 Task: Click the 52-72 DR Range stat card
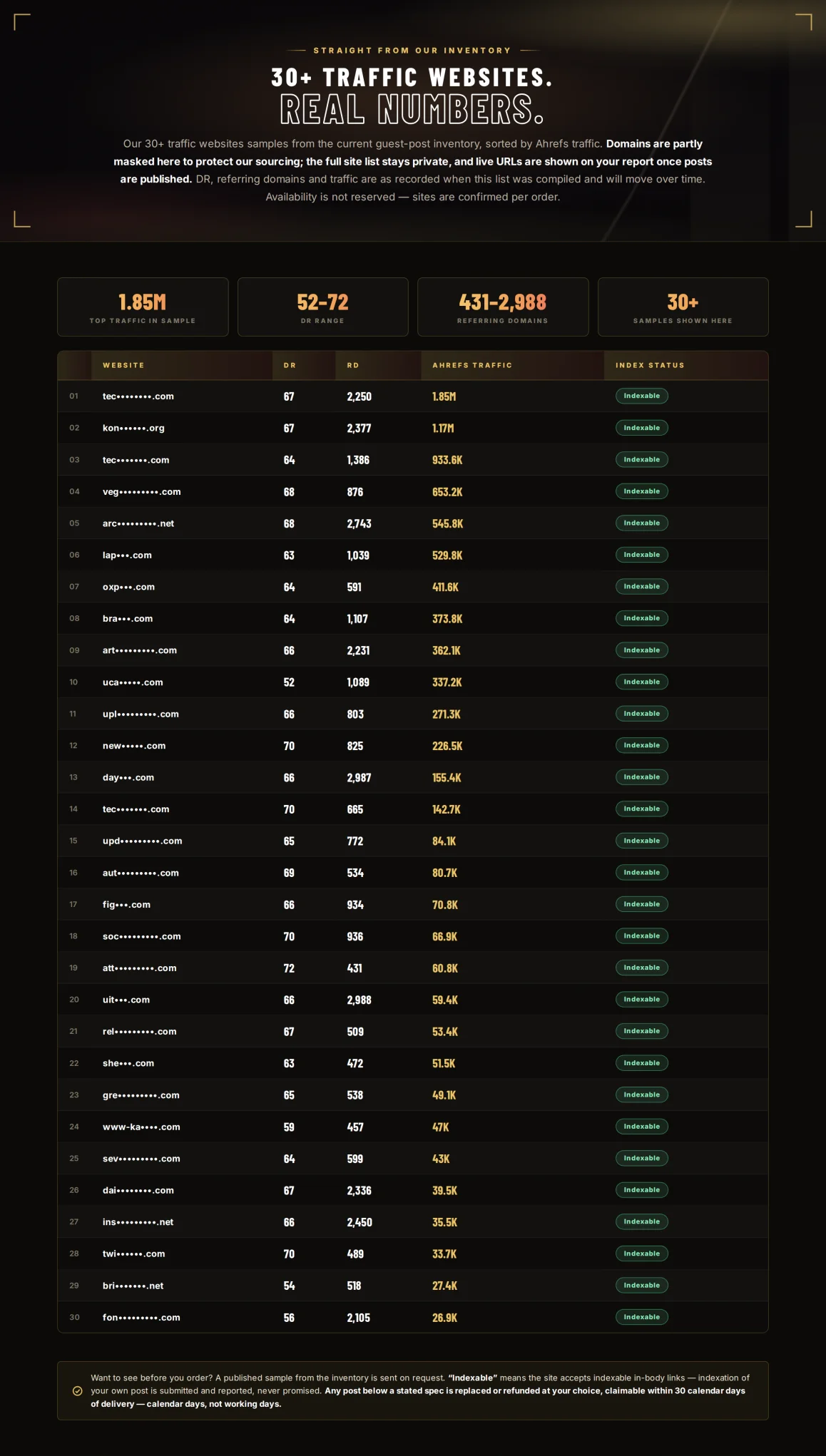pos(323,307)
